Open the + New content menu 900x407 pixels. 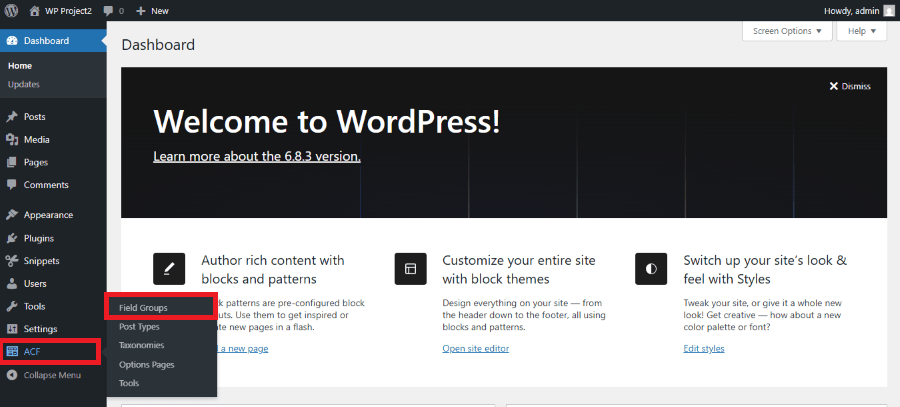tap(152, 10)
